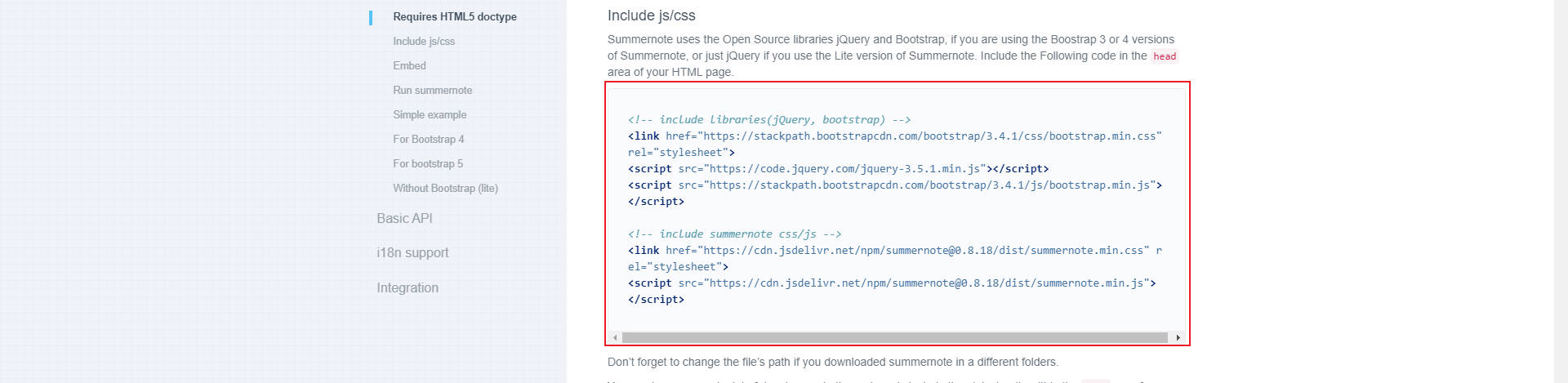
Task: Click the 'include libraries(jQuery, bootstrap)' comment line
Action: tap(769, 119)
